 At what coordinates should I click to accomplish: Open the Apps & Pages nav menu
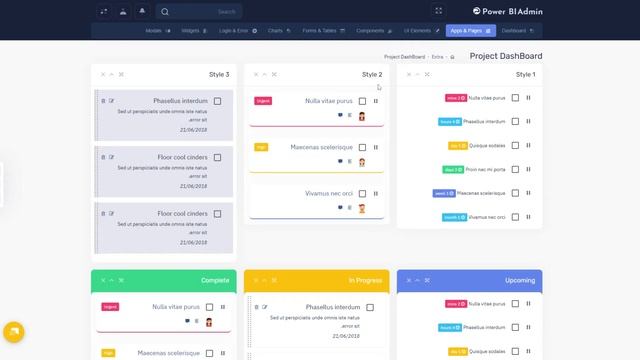(471, 31)
